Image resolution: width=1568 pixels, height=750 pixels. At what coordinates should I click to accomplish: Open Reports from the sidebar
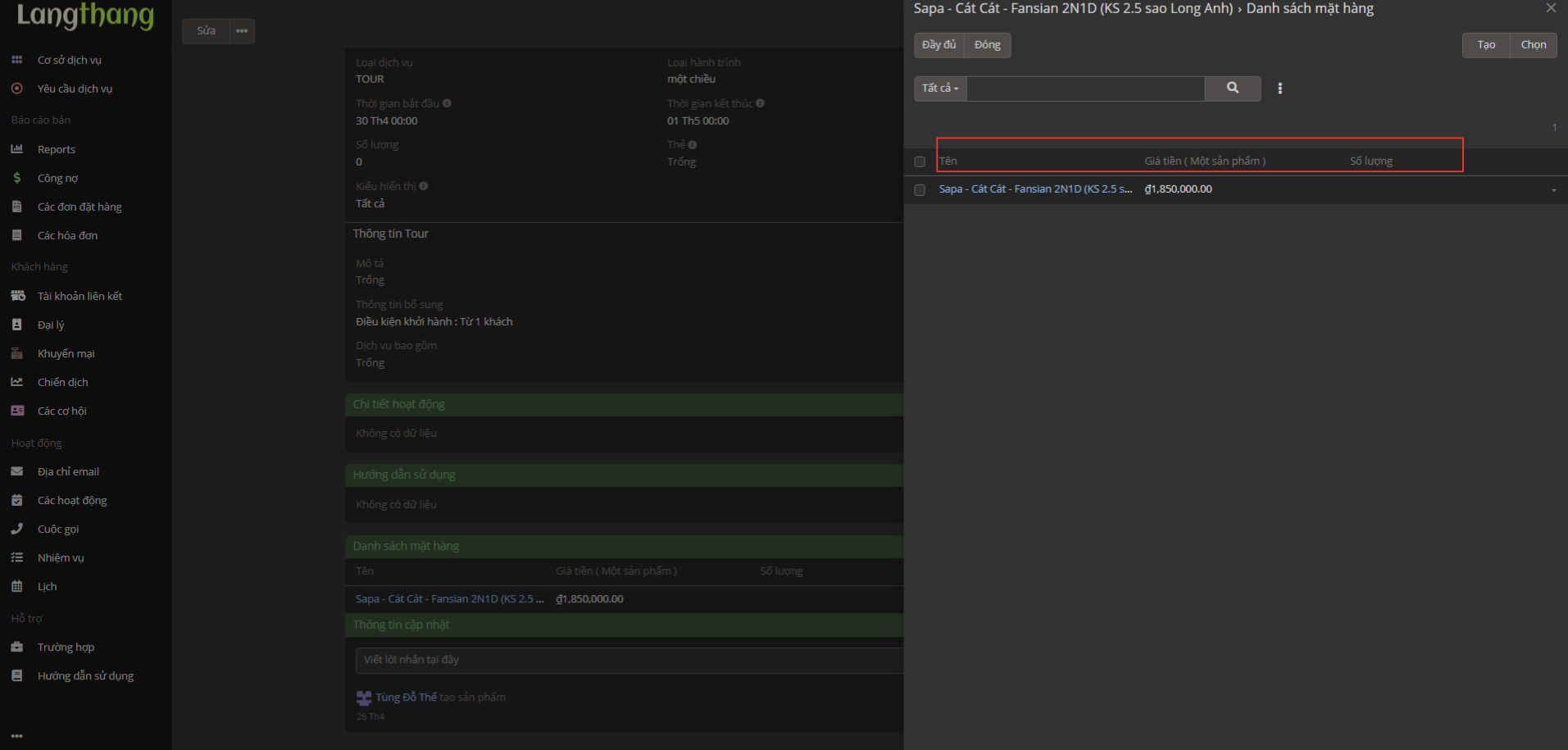click(x=56, y=149)
